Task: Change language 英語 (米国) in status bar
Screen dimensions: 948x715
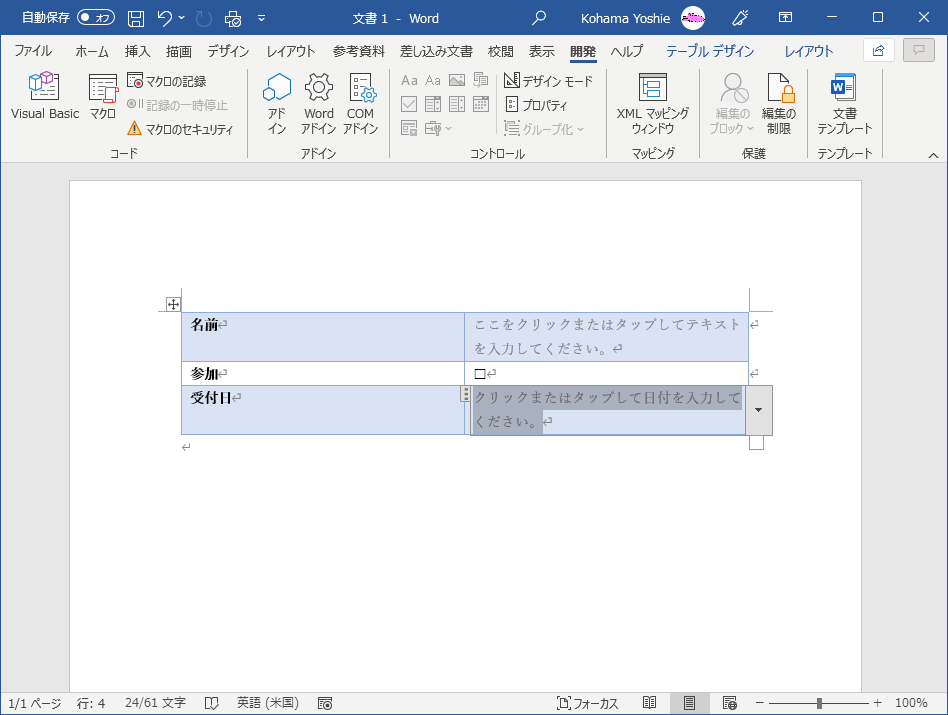Action: (x=268, y=703)
